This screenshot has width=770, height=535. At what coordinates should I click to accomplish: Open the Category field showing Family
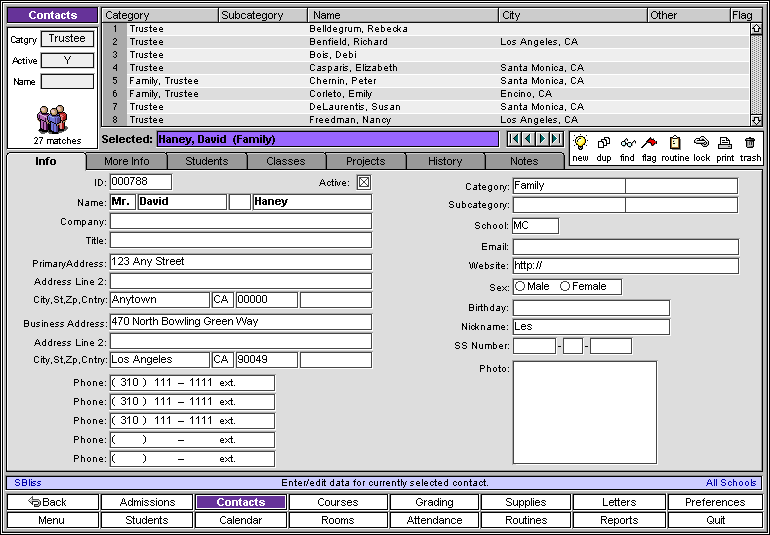(569, 186)
